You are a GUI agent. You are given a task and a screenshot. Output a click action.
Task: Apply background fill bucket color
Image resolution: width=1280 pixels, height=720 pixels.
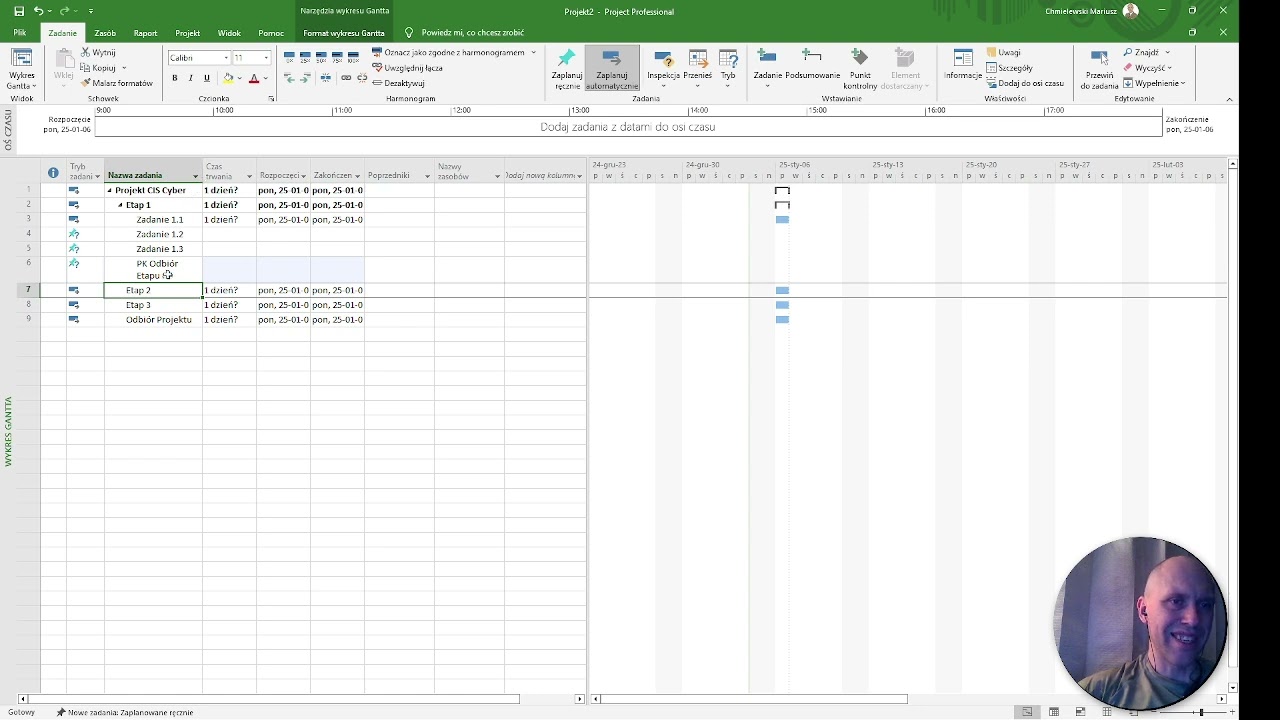click(228, 78)
